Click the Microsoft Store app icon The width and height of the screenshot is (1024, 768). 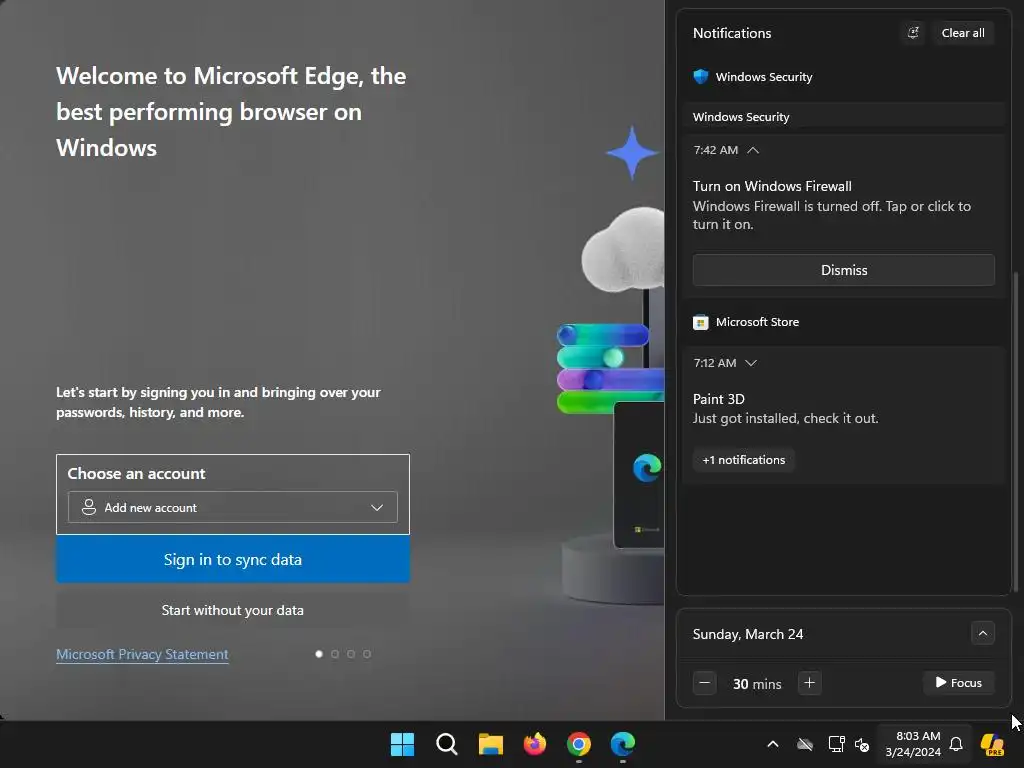click(x=701, y=322)
